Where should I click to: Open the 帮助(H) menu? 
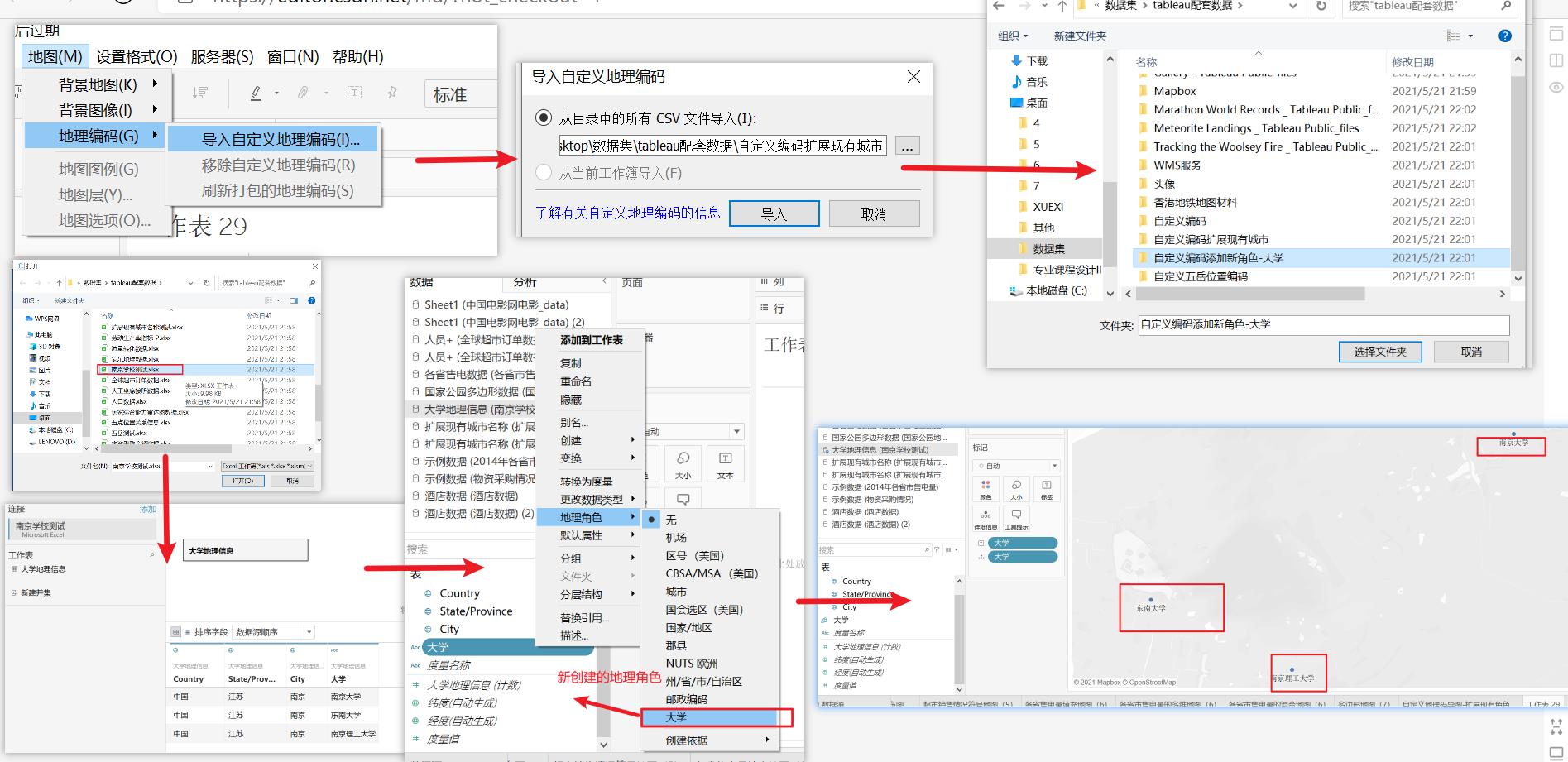[x=357, y=56]
